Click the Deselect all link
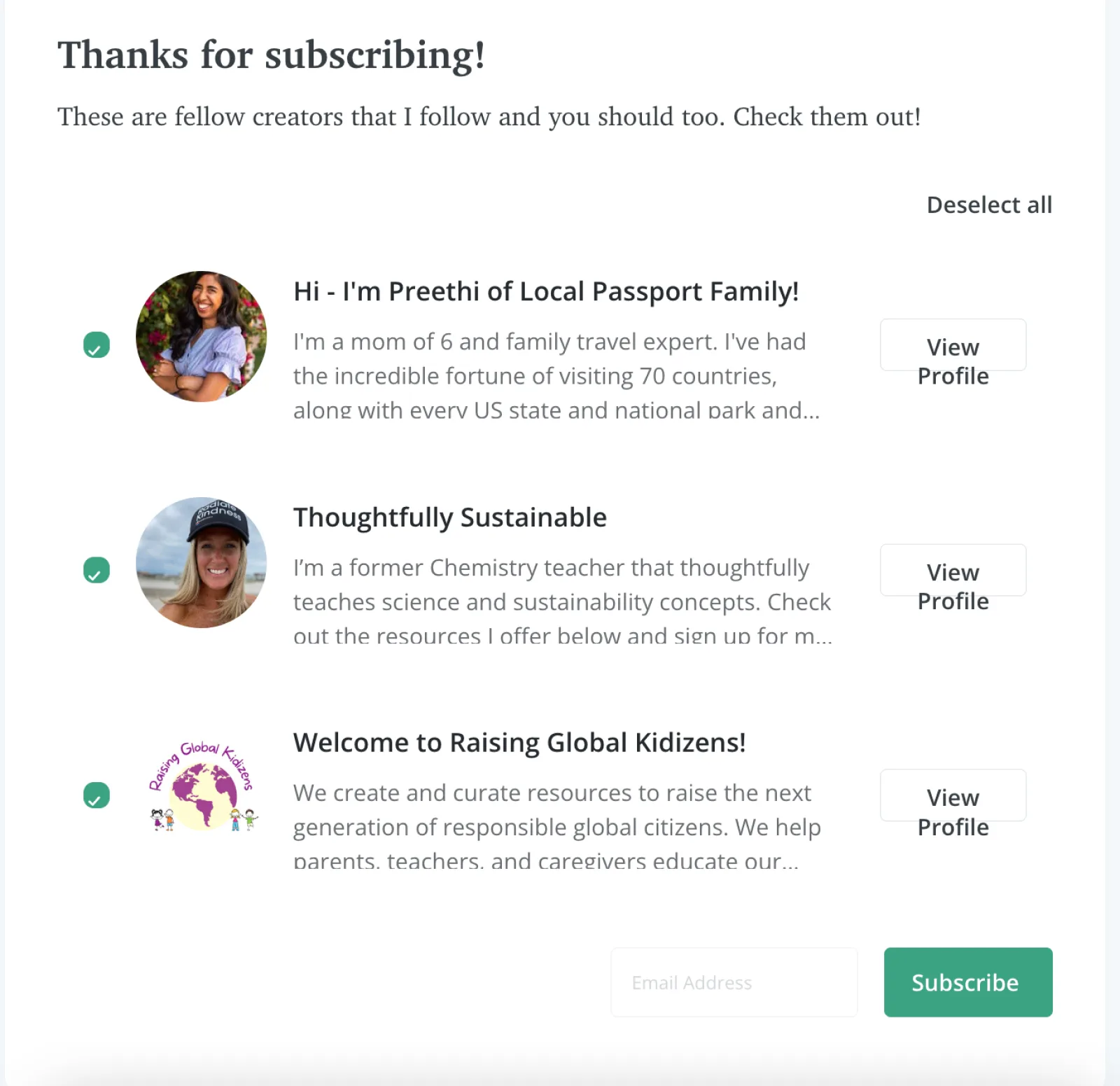Screen dimensions: 1120x1086 click(x=988, y=204)
